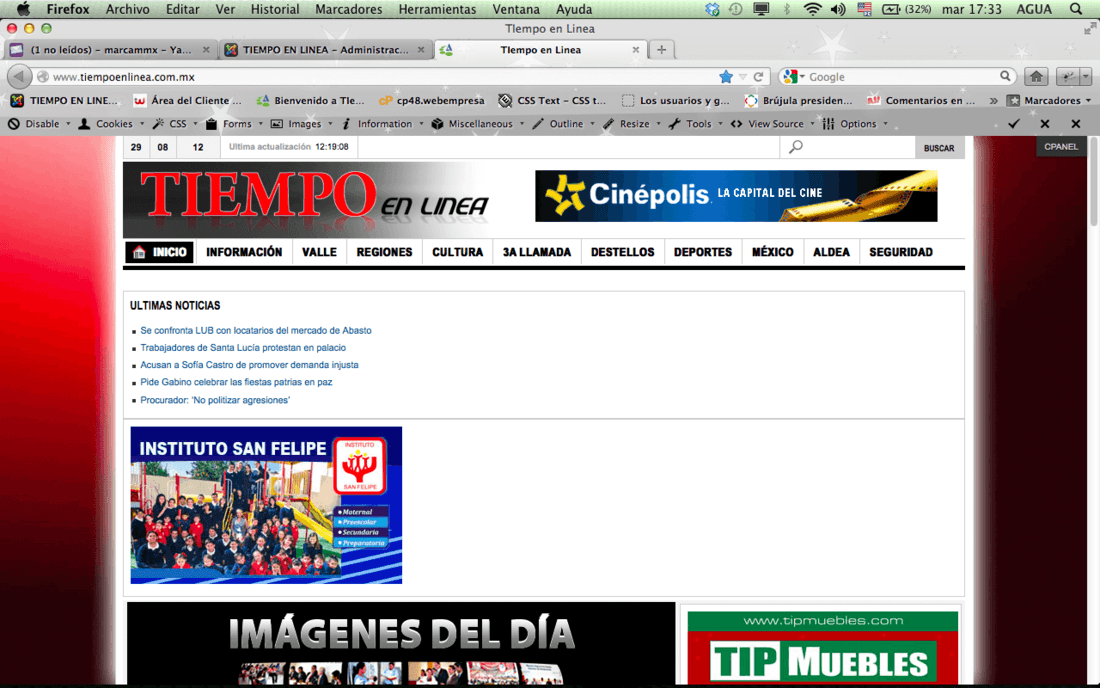The height and width of the screenshot is (688, 1100).
Task: Open 'Se confronta LUB con locatarios' article
Action: (256, 330)
